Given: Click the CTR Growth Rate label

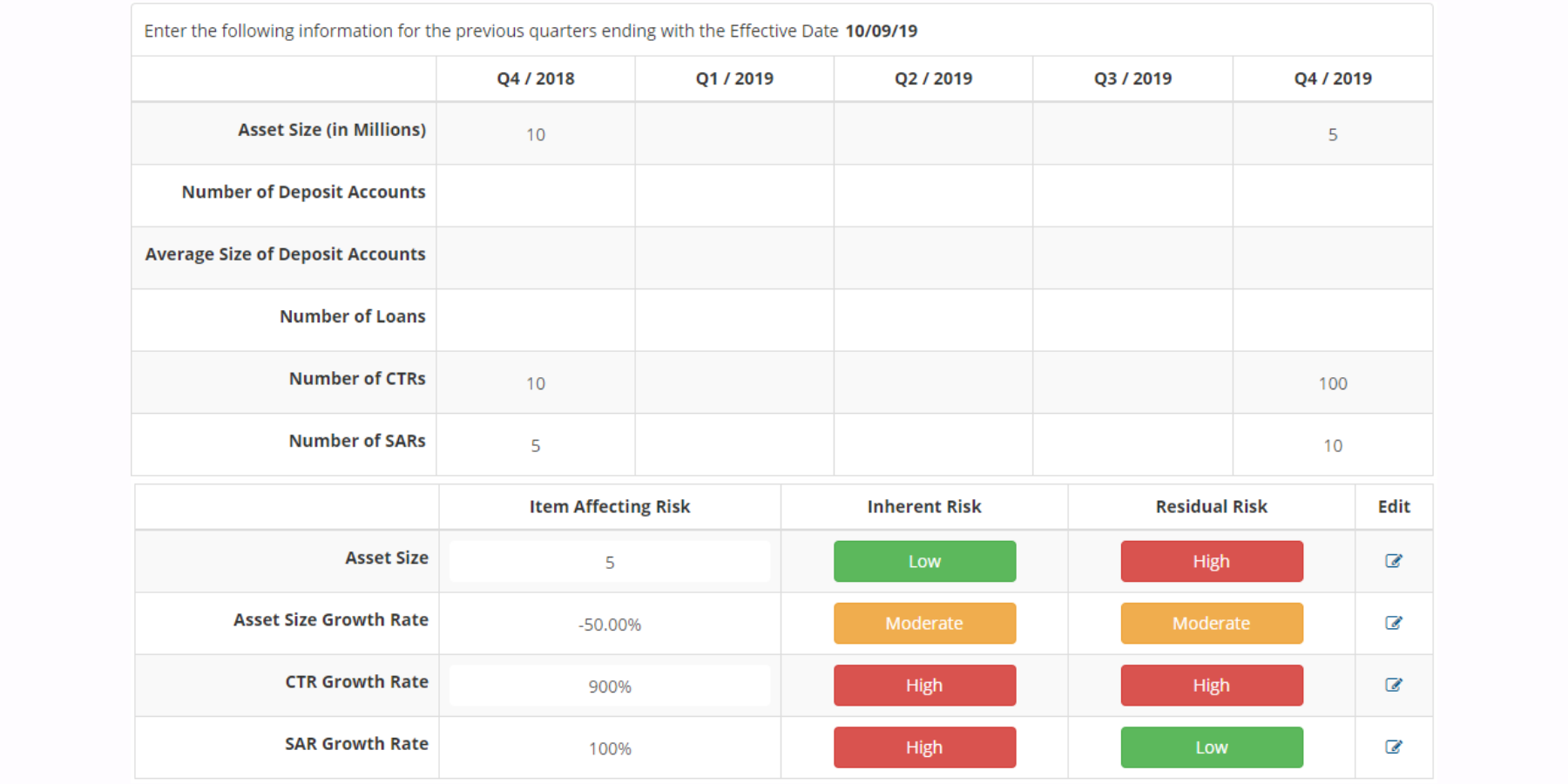Looking at the screenshot, I should [357, 681].
